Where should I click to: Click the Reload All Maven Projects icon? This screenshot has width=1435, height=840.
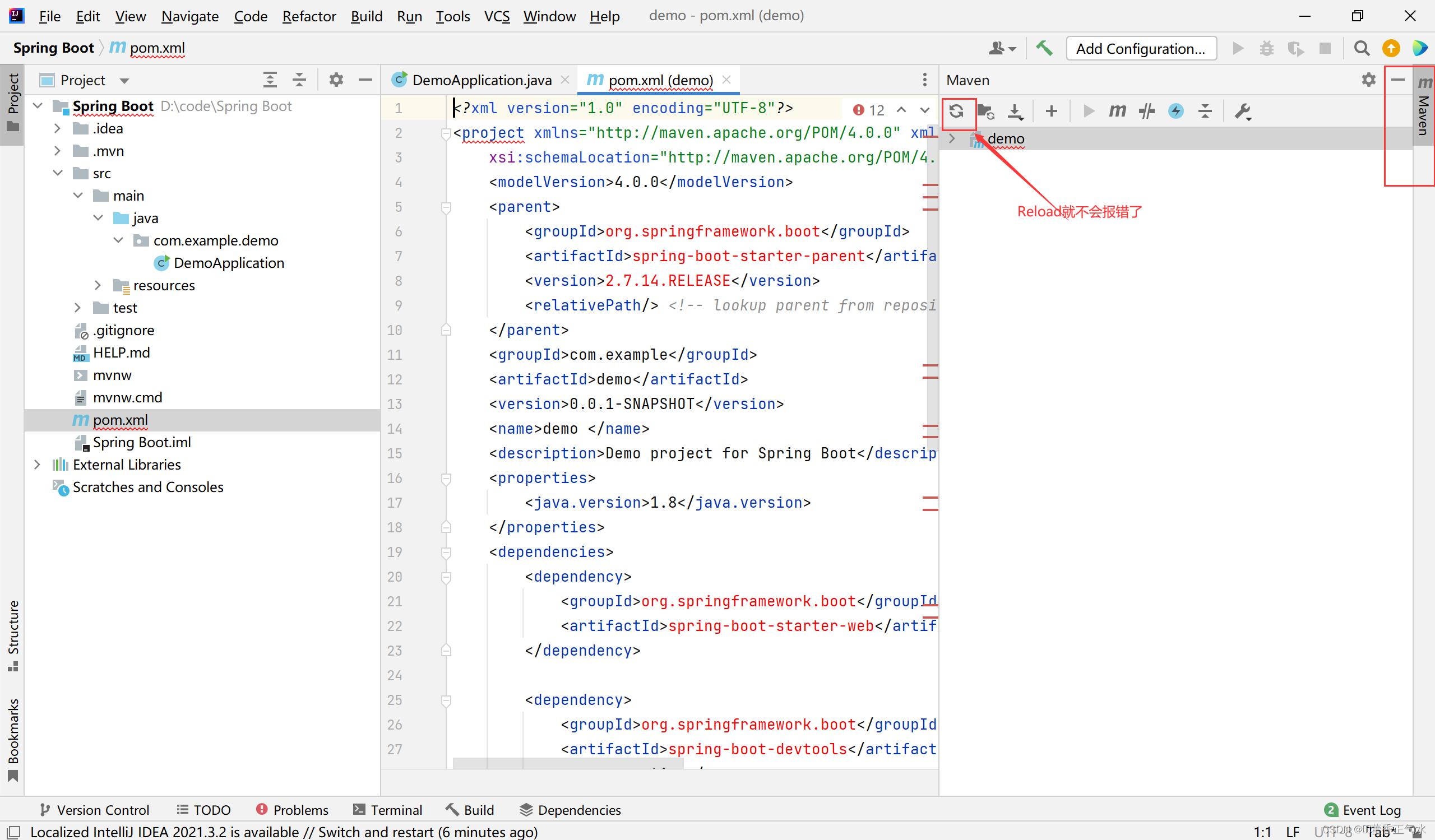coord(956,111)
